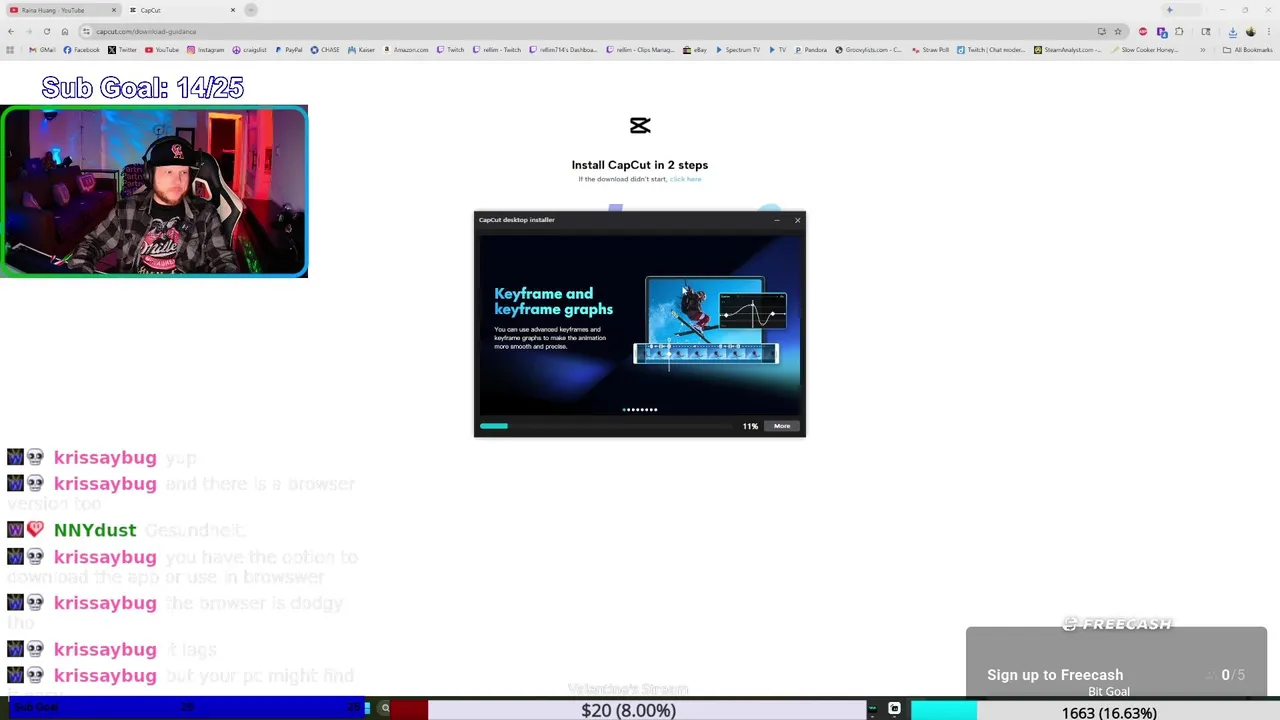
Task: Open the TV bookmark
Action: click(778, 49)
